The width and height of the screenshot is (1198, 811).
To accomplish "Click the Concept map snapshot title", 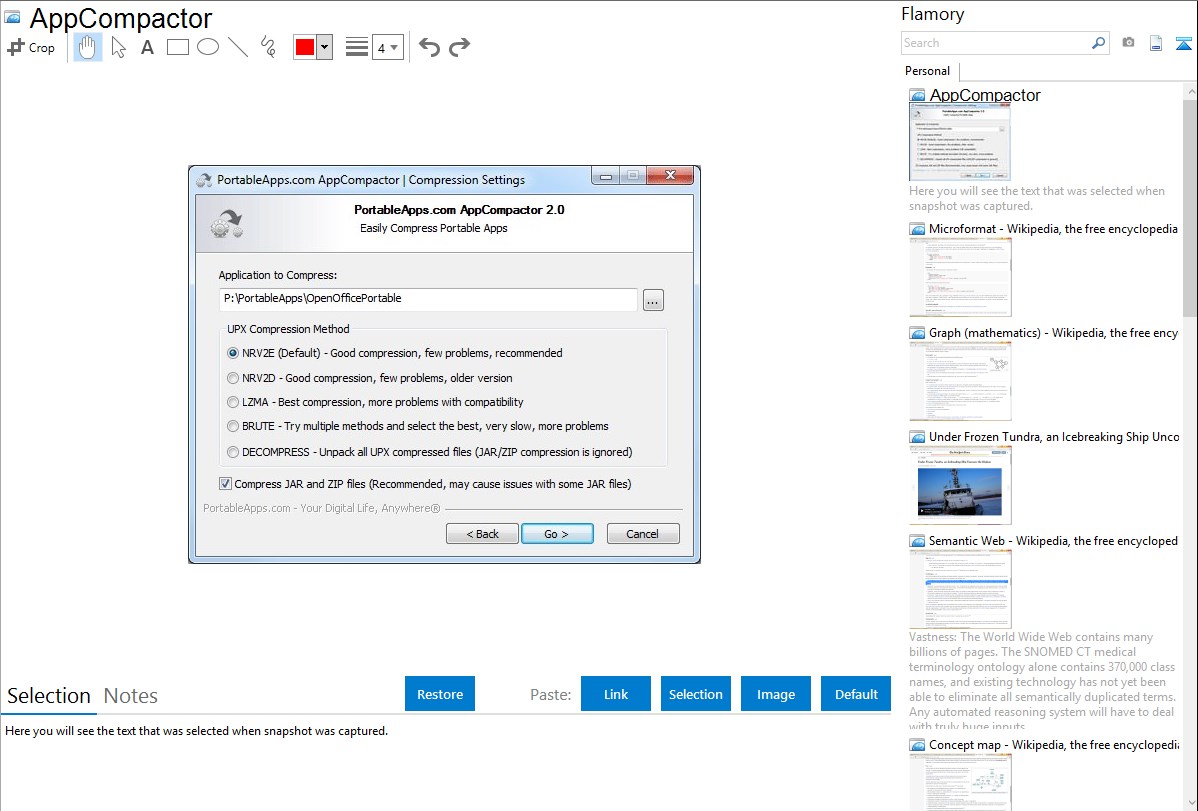I will pos(1054,744).
